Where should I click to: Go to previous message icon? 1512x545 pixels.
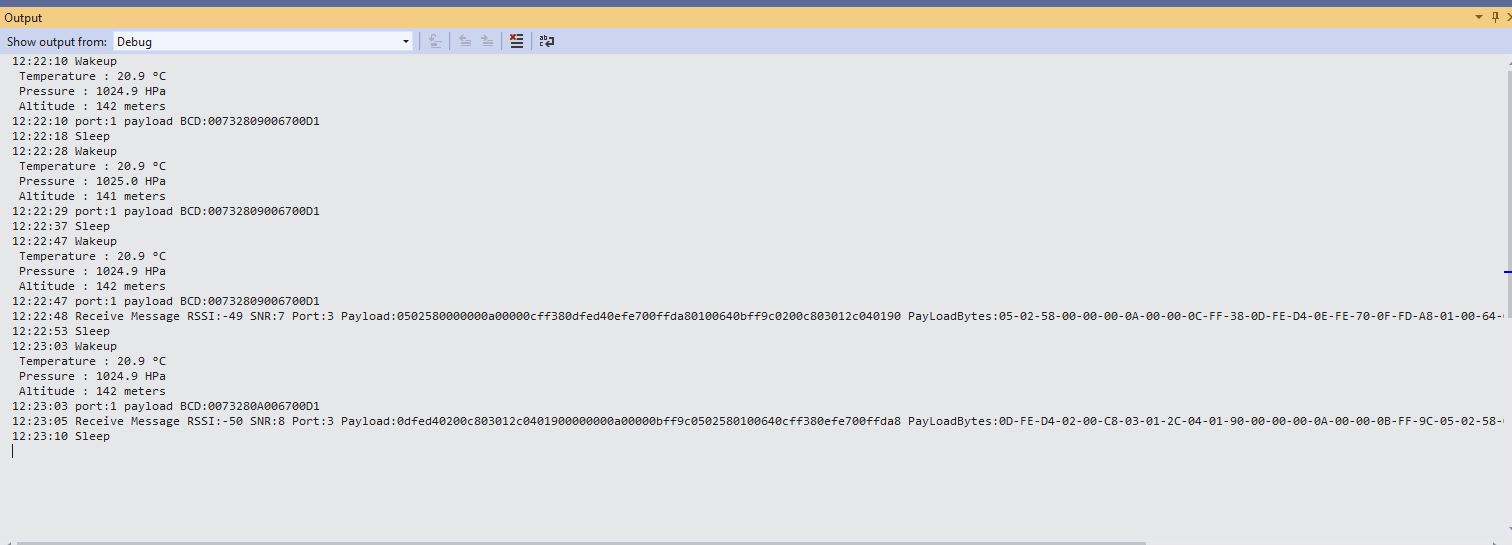[465, 41]
